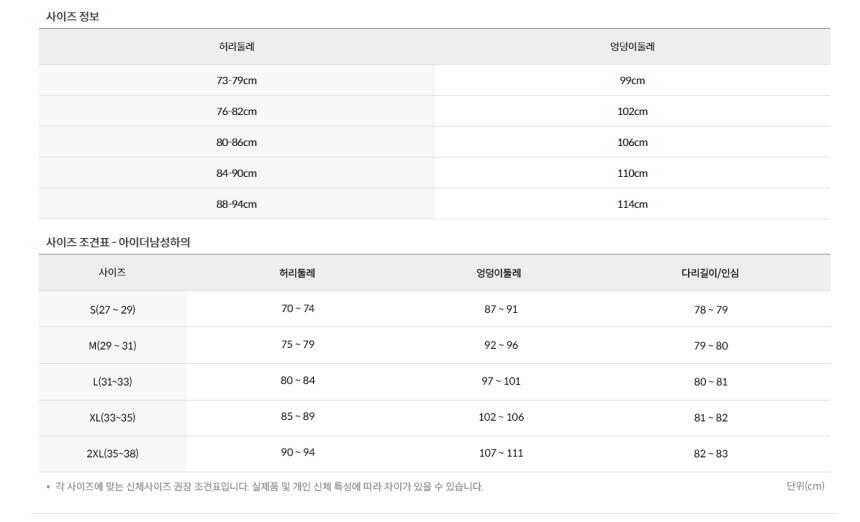Select the 114cm hip cell

[632, 204]
